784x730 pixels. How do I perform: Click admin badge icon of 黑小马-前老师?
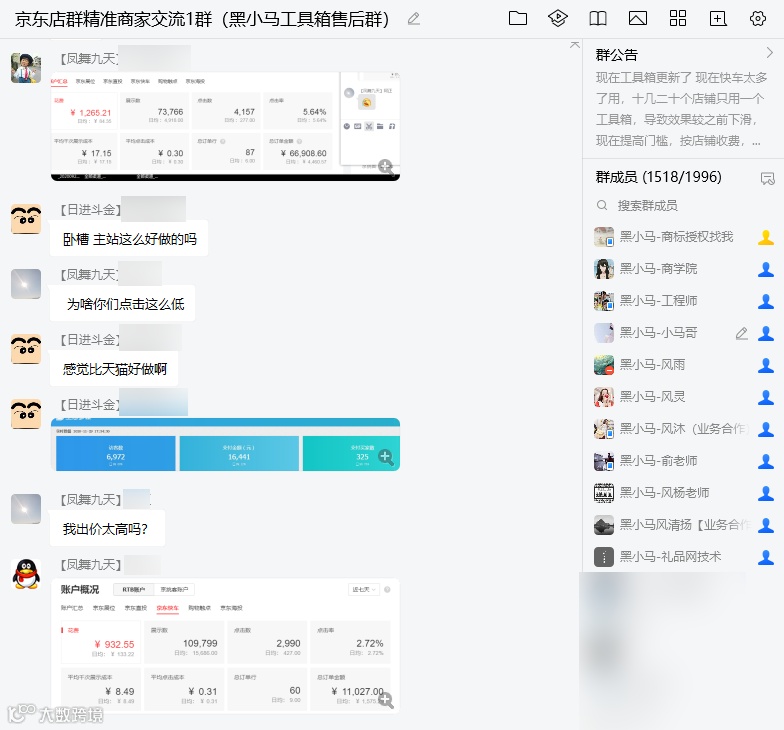pyautogui.click(x=766, y=461)
